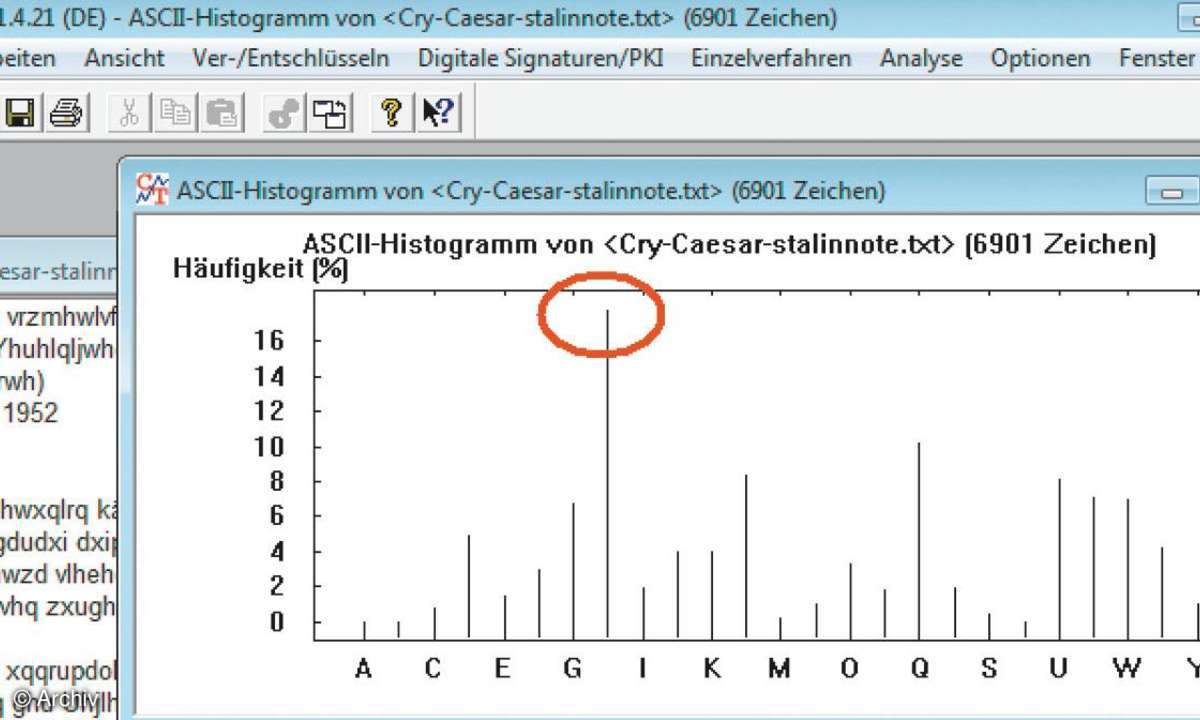This screenshot has width=1200, height=720.
Task: Click the Print icon in toolbar
Action: pos(66,113)
